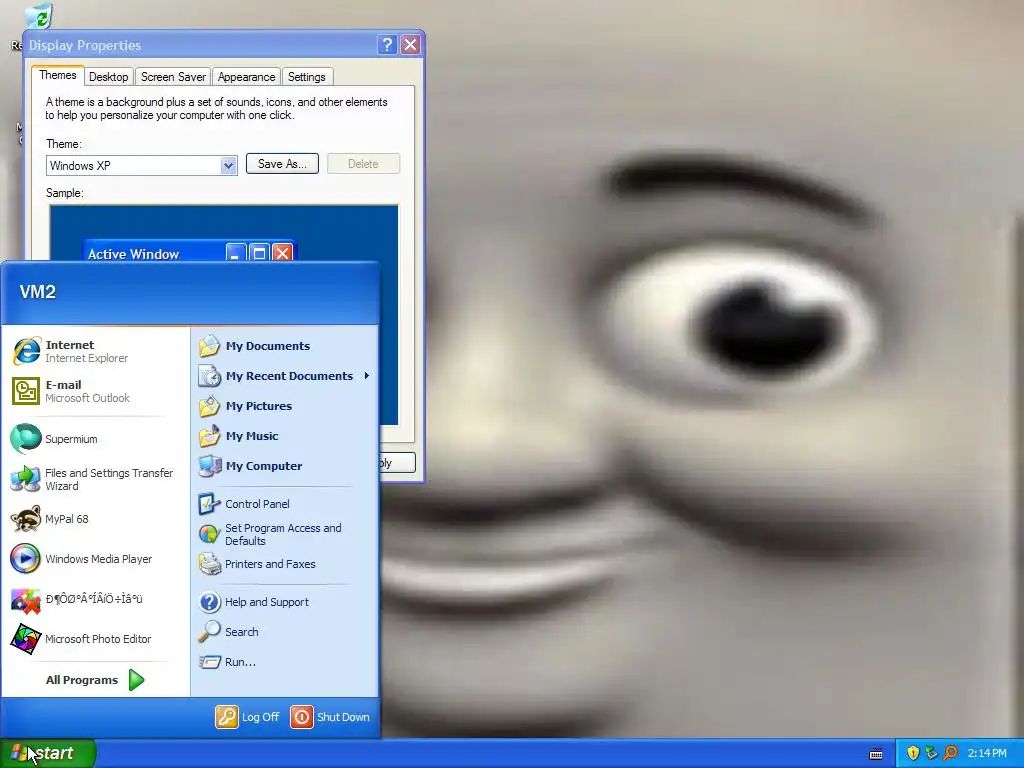Screen dimensions: 1024x768
Task: Expand the Theme dropdown list
Action: click(x=228, y=165)
